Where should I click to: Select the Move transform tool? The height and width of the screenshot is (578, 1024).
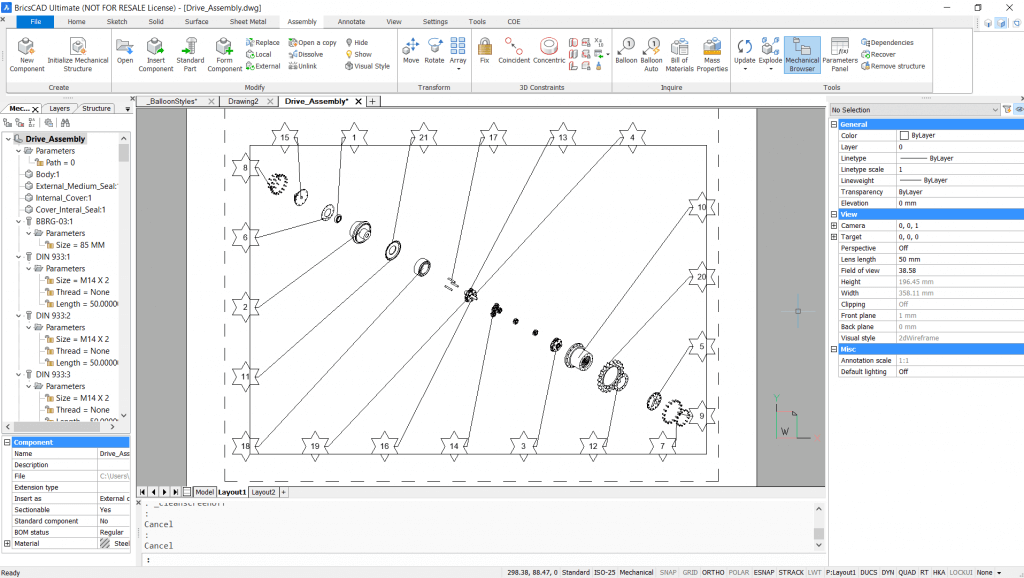pyautogui.click(x=411, y=52)
